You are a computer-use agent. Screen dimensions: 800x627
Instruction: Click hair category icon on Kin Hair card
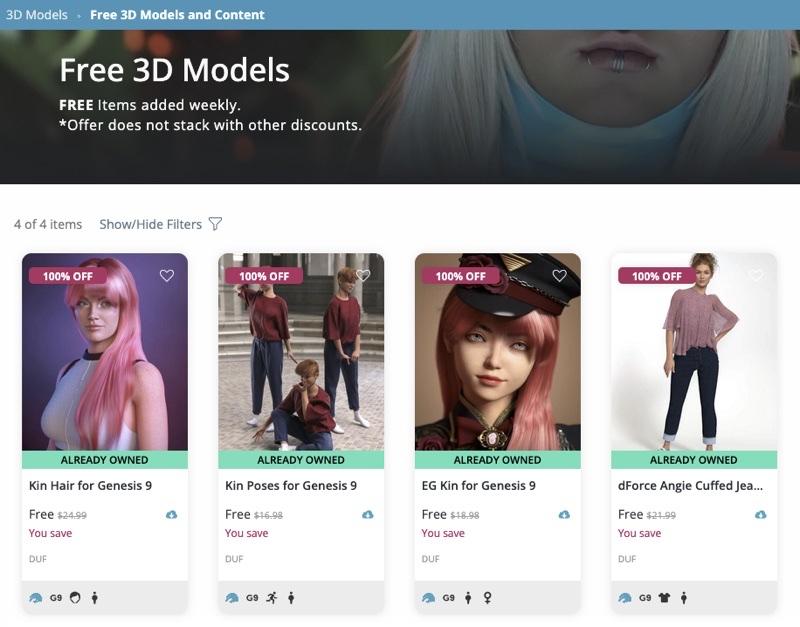pyautogui.click(x=75, y=597)
